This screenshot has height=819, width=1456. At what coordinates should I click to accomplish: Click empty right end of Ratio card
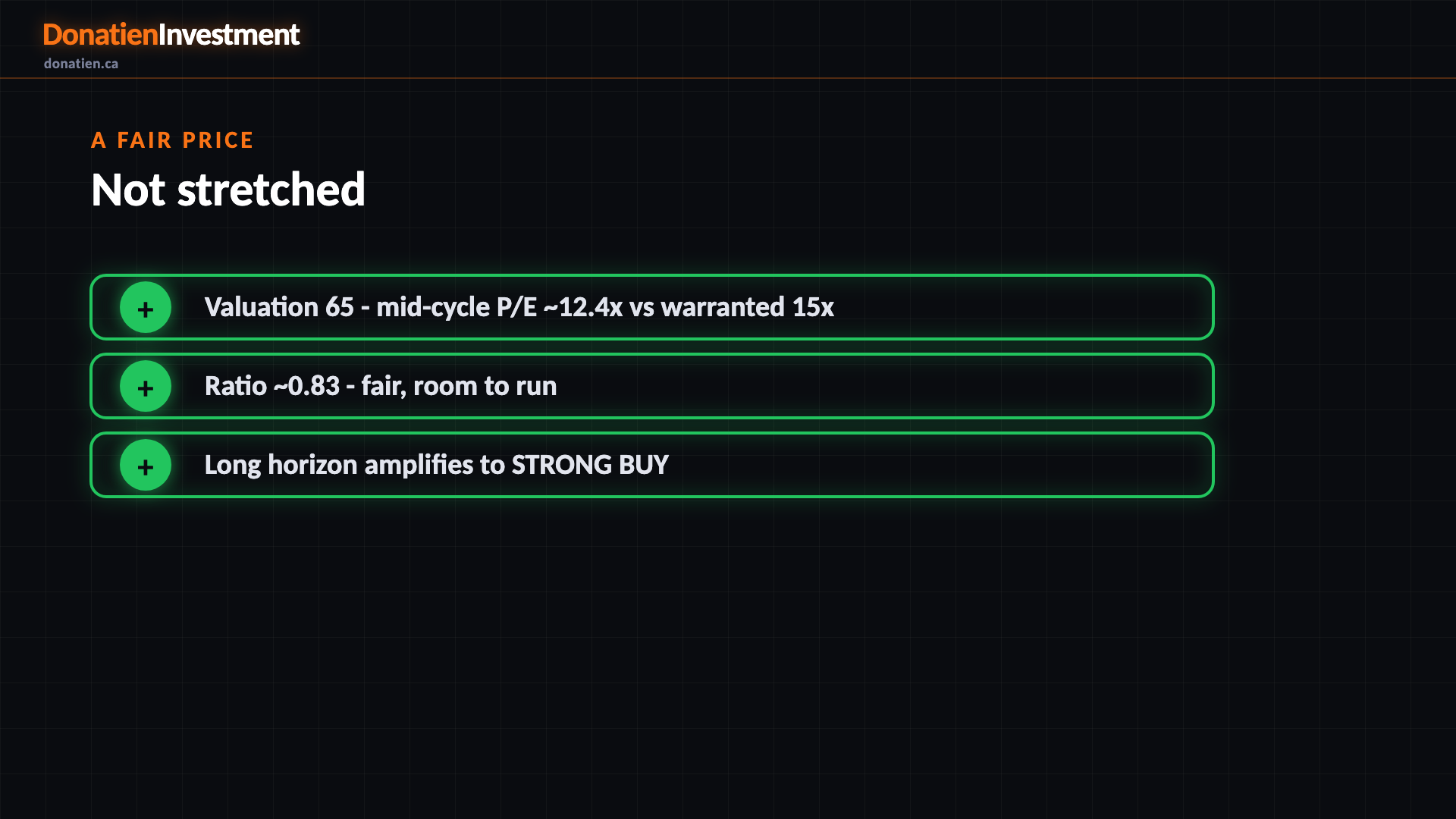click(x=887, y=386)
